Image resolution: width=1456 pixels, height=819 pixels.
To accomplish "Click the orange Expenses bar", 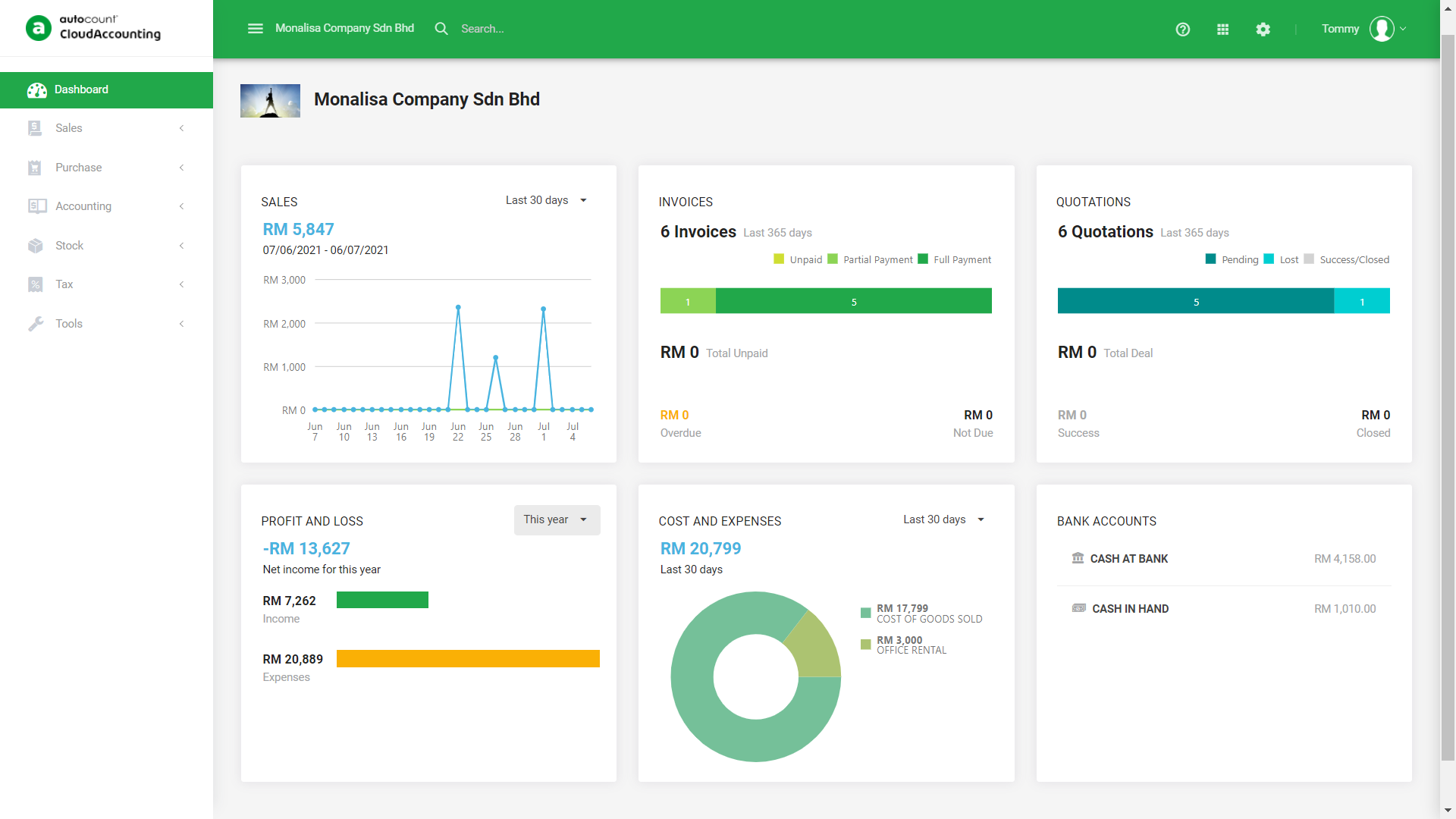I will click(468, 658).
